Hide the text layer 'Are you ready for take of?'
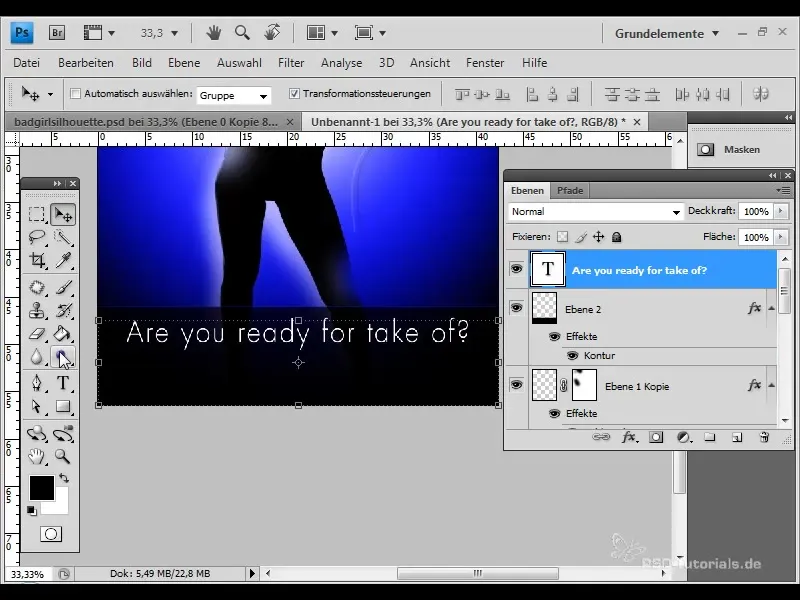 pos(516,268)
